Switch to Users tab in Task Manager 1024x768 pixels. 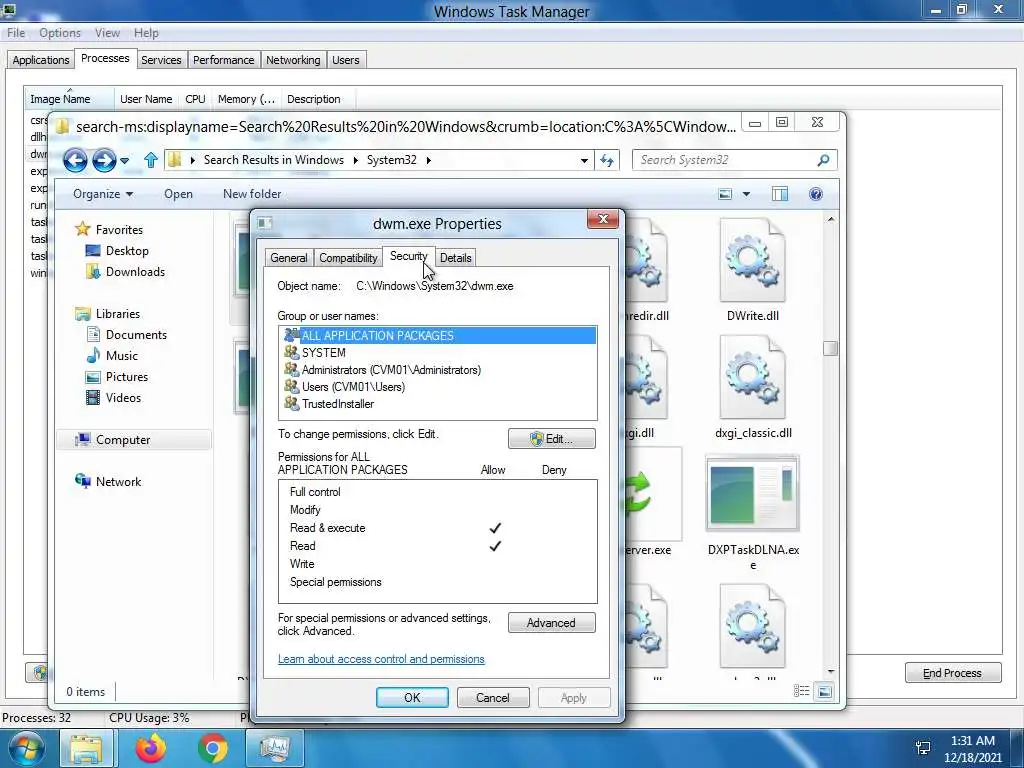point(345,60)
